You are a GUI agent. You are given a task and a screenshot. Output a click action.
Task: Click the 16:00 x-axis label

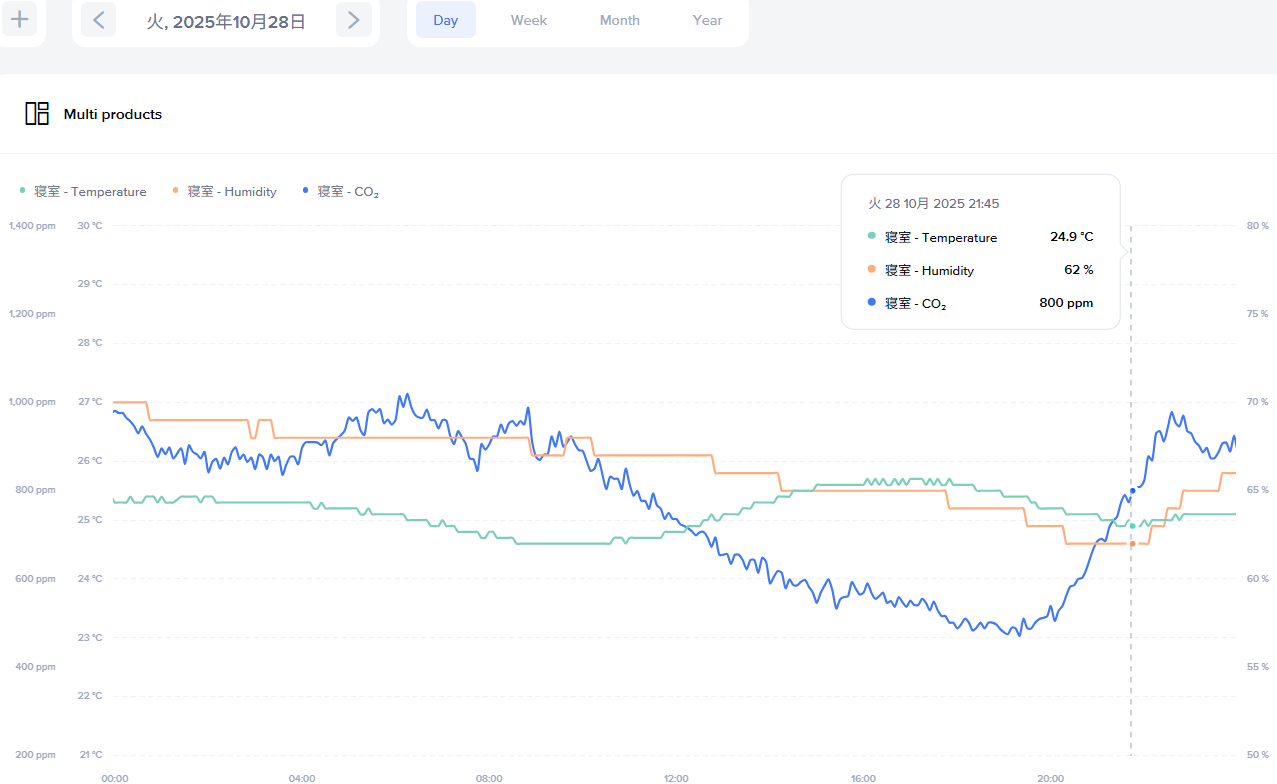864,778
